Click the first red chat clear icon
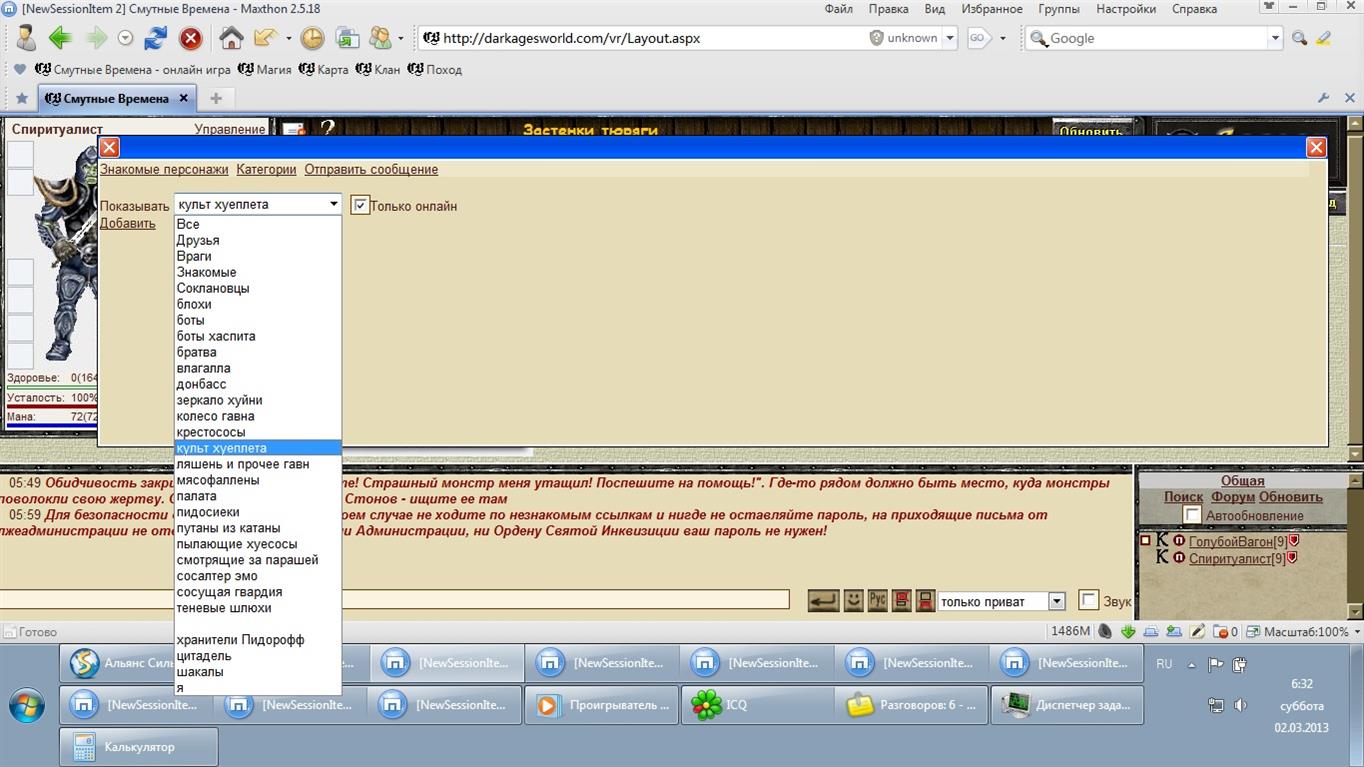 [901, 600]
